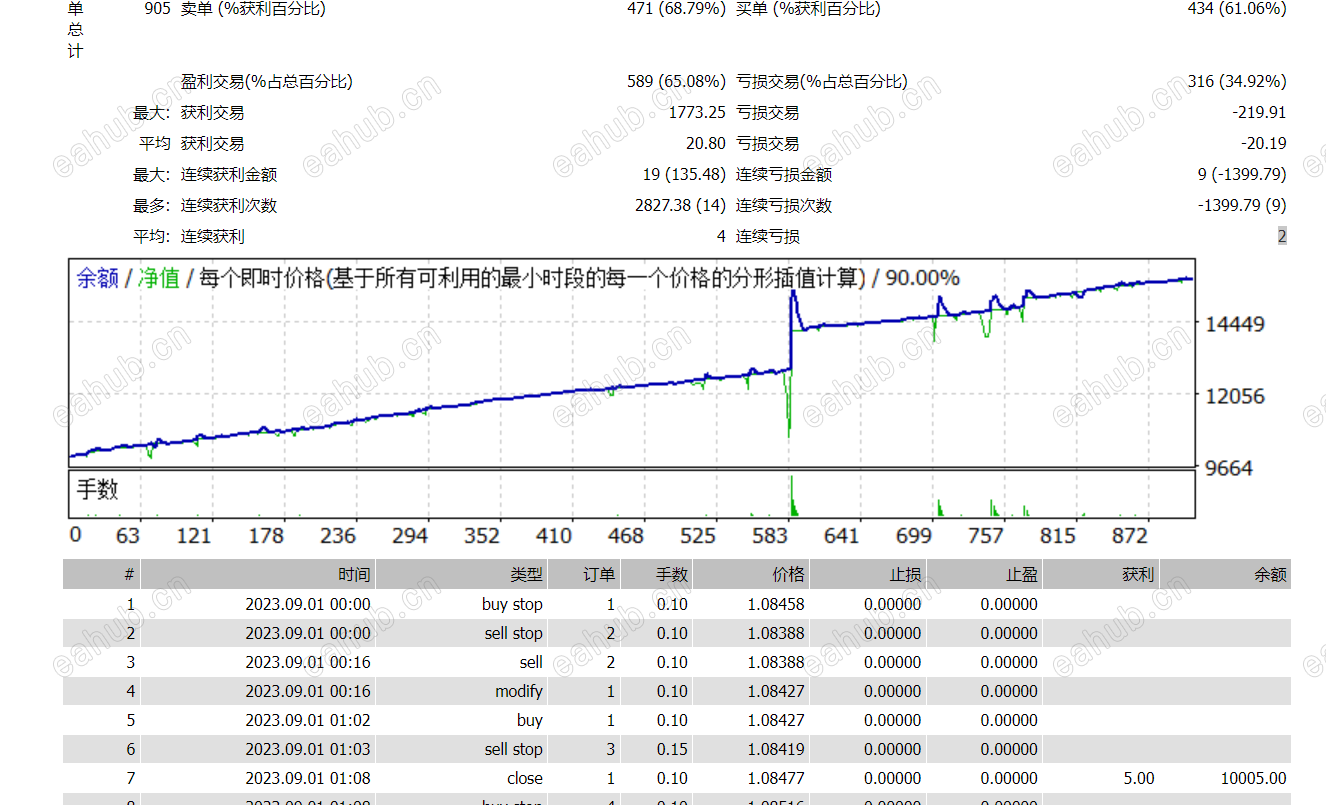
Task: Click the x-axis label 294
Action: click(410, 536)
